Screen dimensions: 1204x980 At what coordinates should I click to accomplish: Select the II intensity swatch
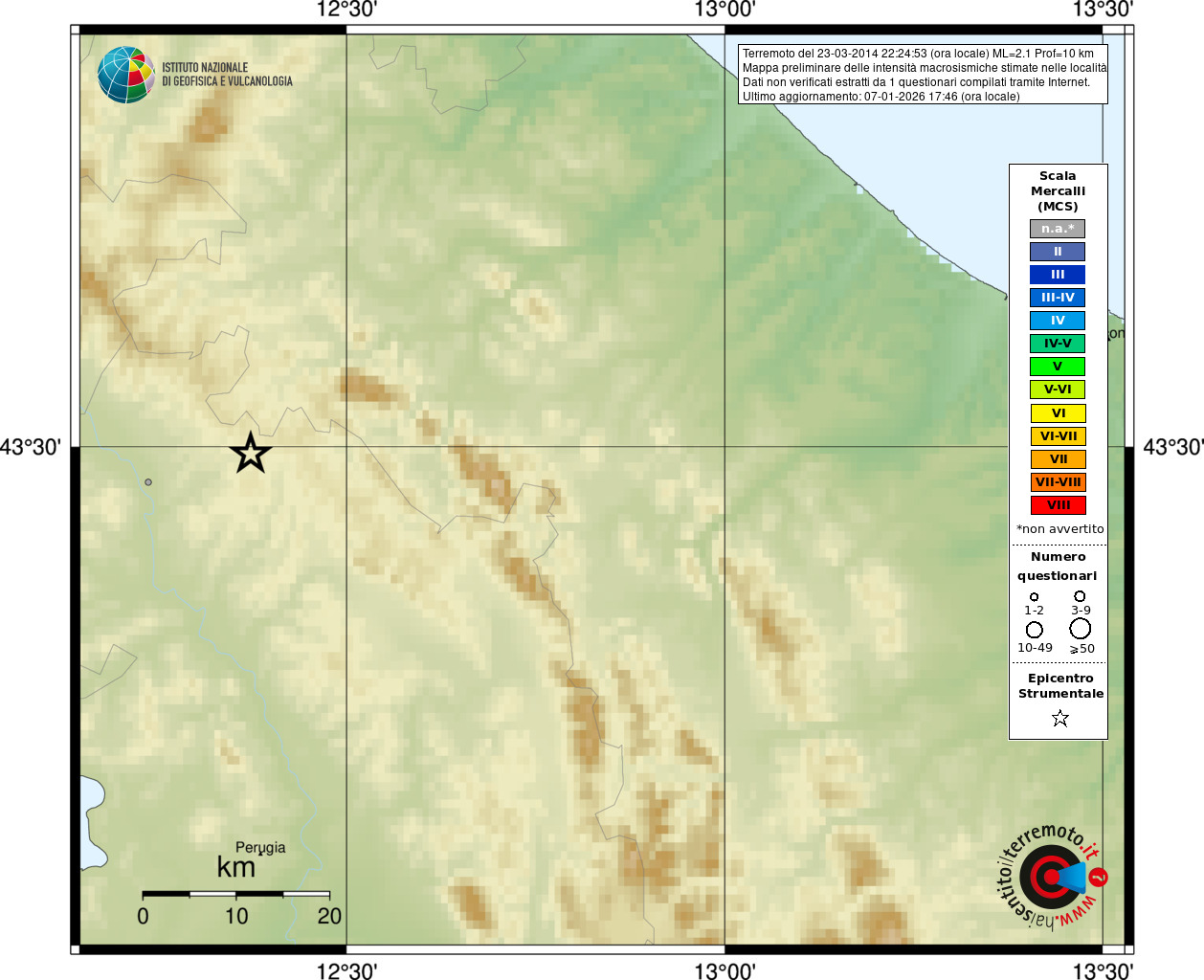(x=1058, y=252)
